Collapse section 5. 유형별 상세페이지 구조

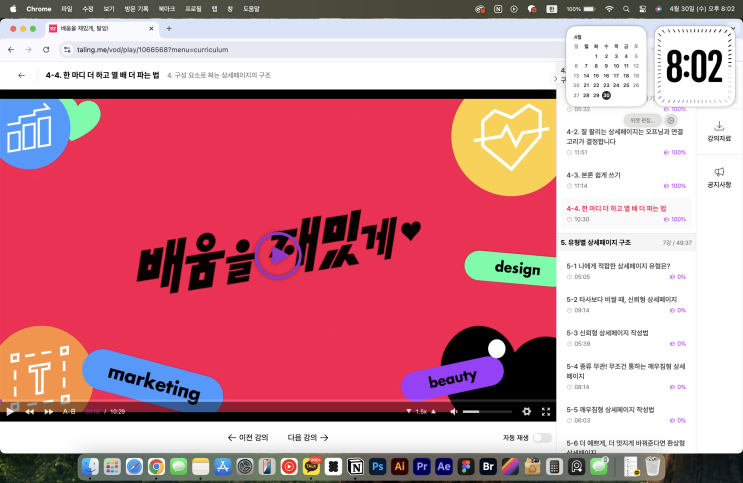tap(626, 243)
